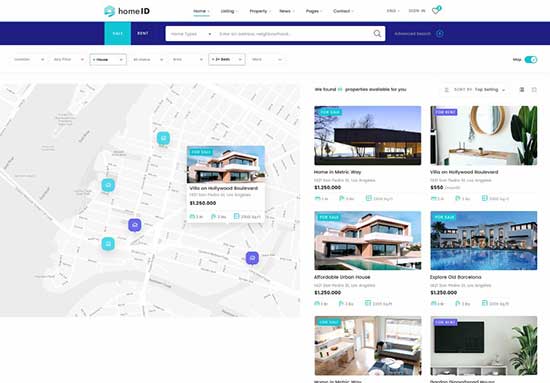Select the leftmost purple map marker
Image resolution: width=550 pixels, height=383 pixels.
click(135, 225)
